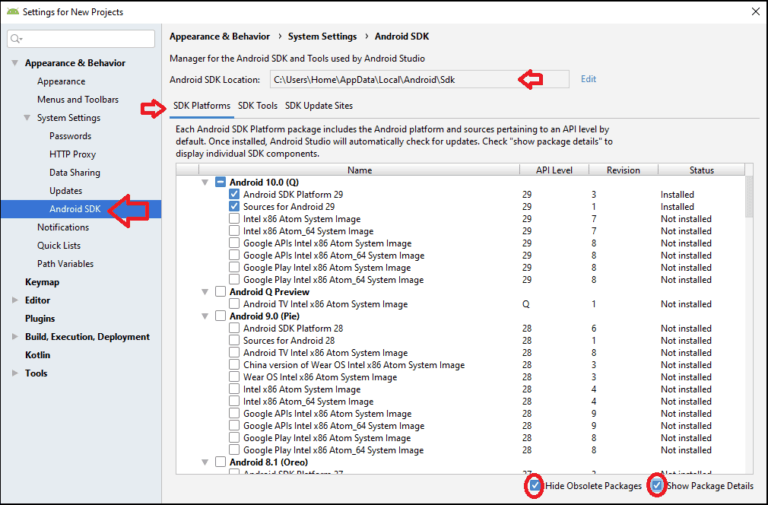This screenshot has height=505, width=768.
Task: Check Android TV Intel x86 Atom System Image for Q
Action: pos(234,304)
